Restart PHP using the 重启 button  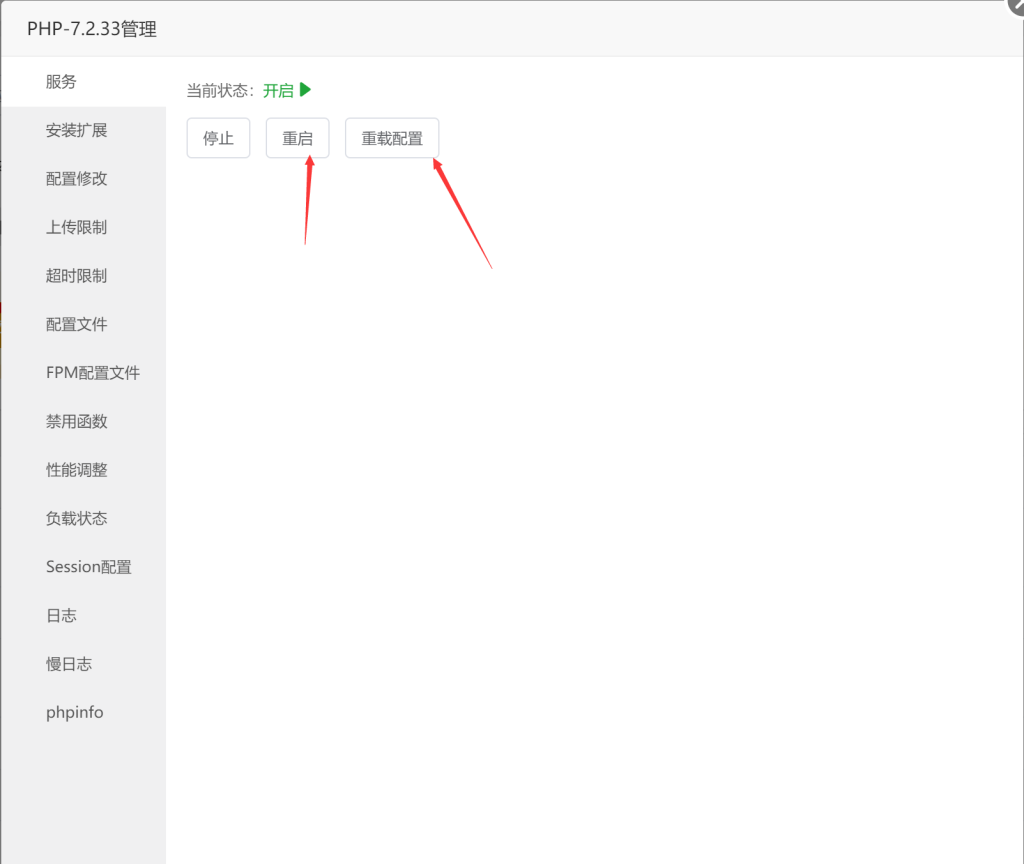(x=297, y=138)
